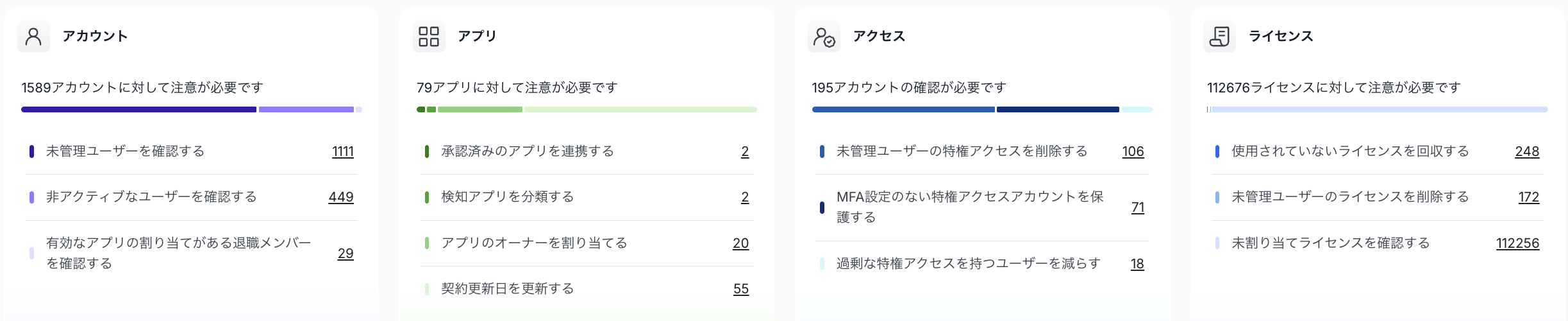Click the アカウント person icon

pyautogui.click(x=33, y=37)
